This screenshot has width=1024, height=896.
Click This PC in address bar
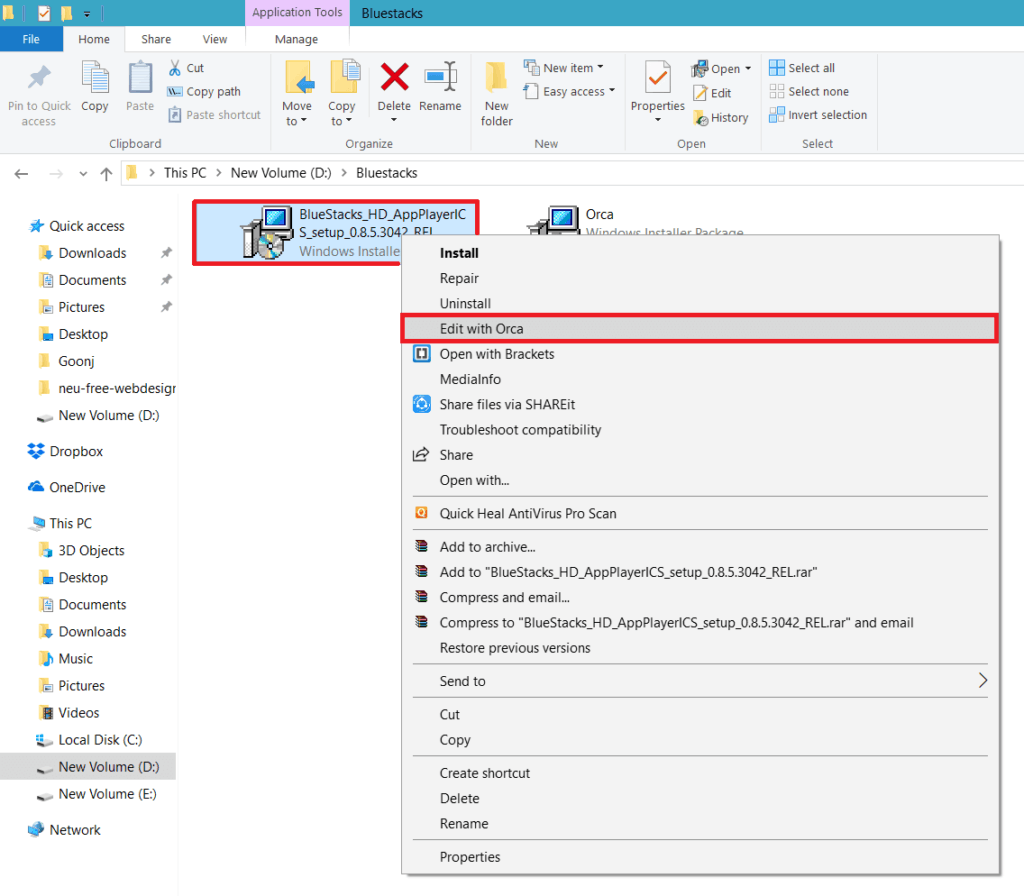coord(185,173)
